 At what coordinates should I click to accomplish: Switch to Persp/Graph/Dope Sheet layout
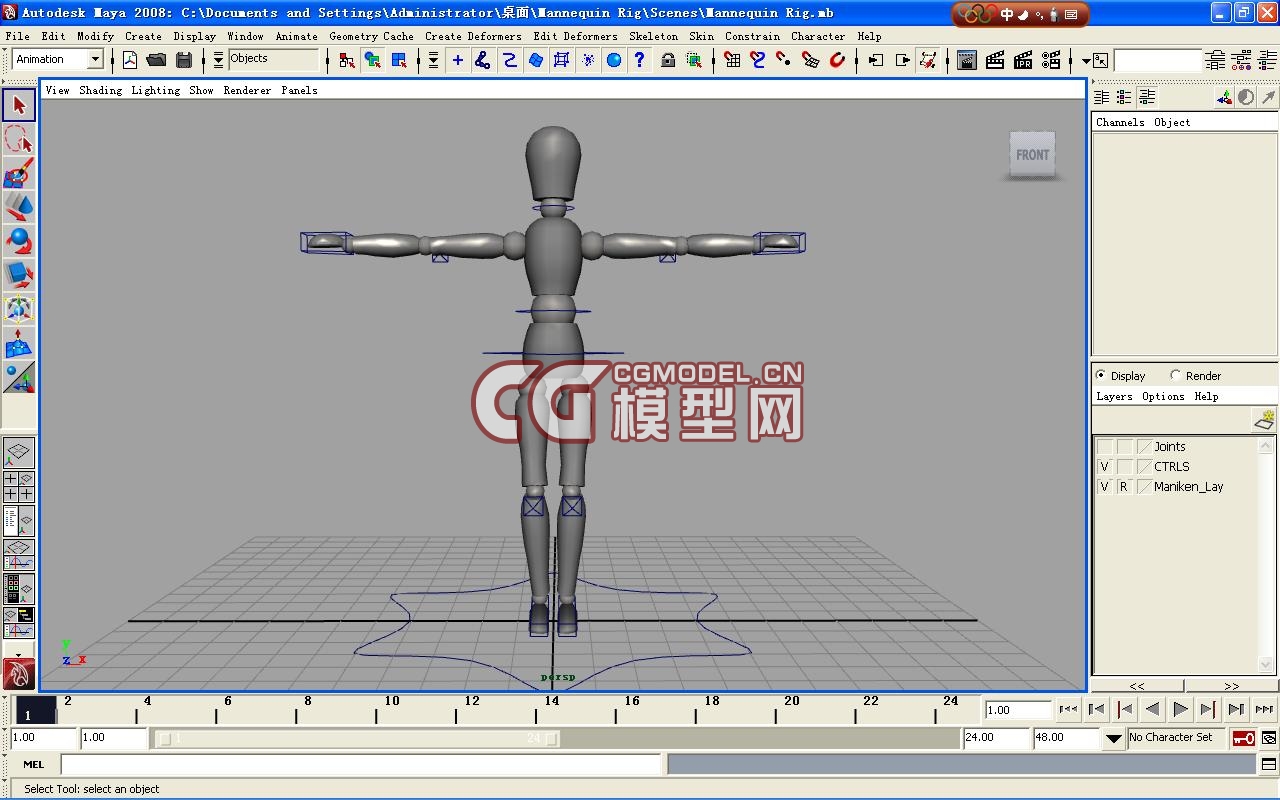click(x=19, y=623)
